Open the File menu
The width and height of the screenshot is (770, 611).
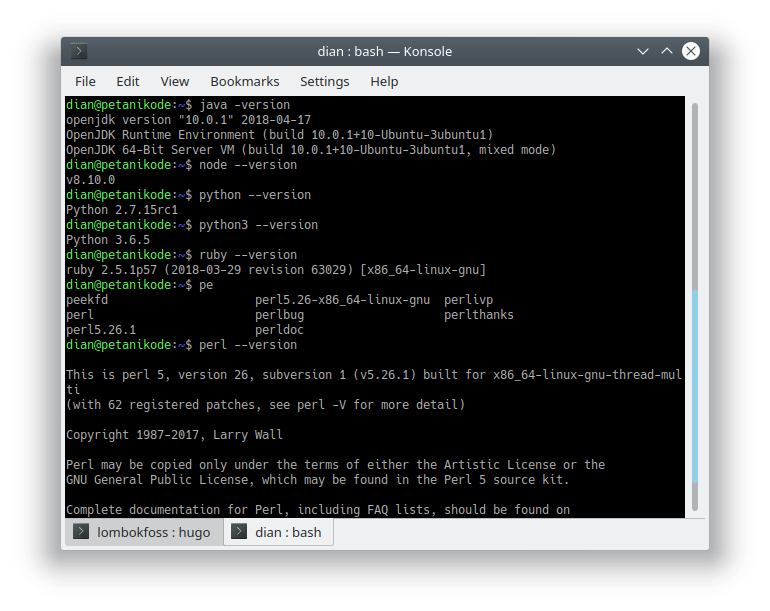tap(85, 82)
